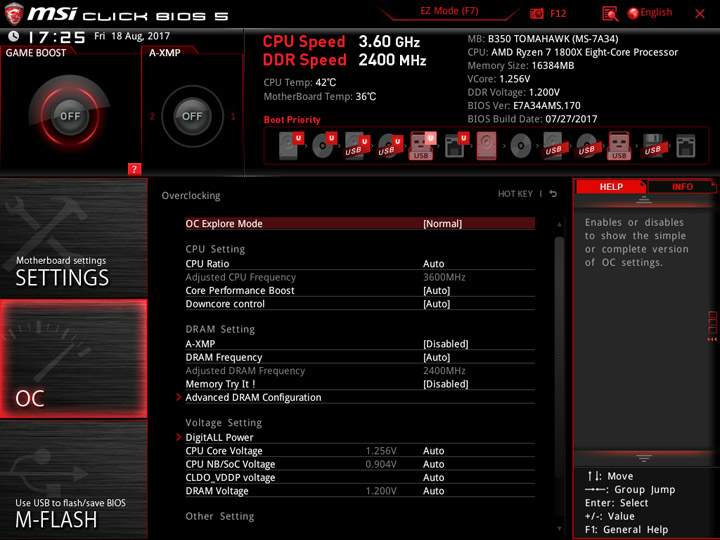Click the settings list scrollbar down arrow
Screen dimensions: 720x540
pos(559,529)
